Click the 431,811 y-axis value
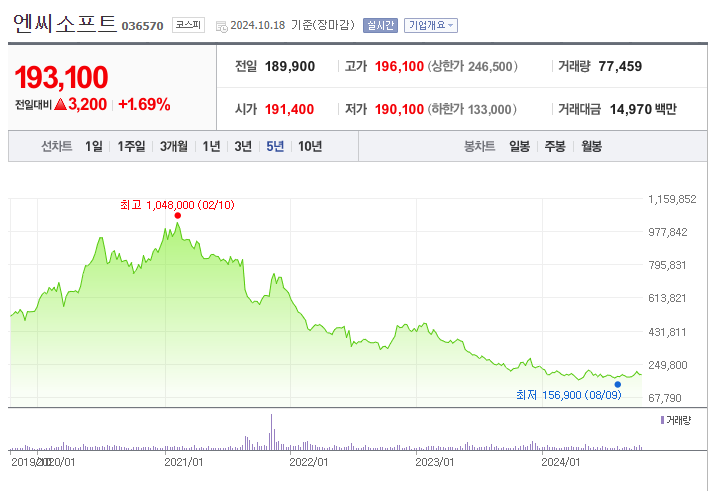The height and width of the screenshot is (491, 708). pyautogui.click(x=667, y=332)
